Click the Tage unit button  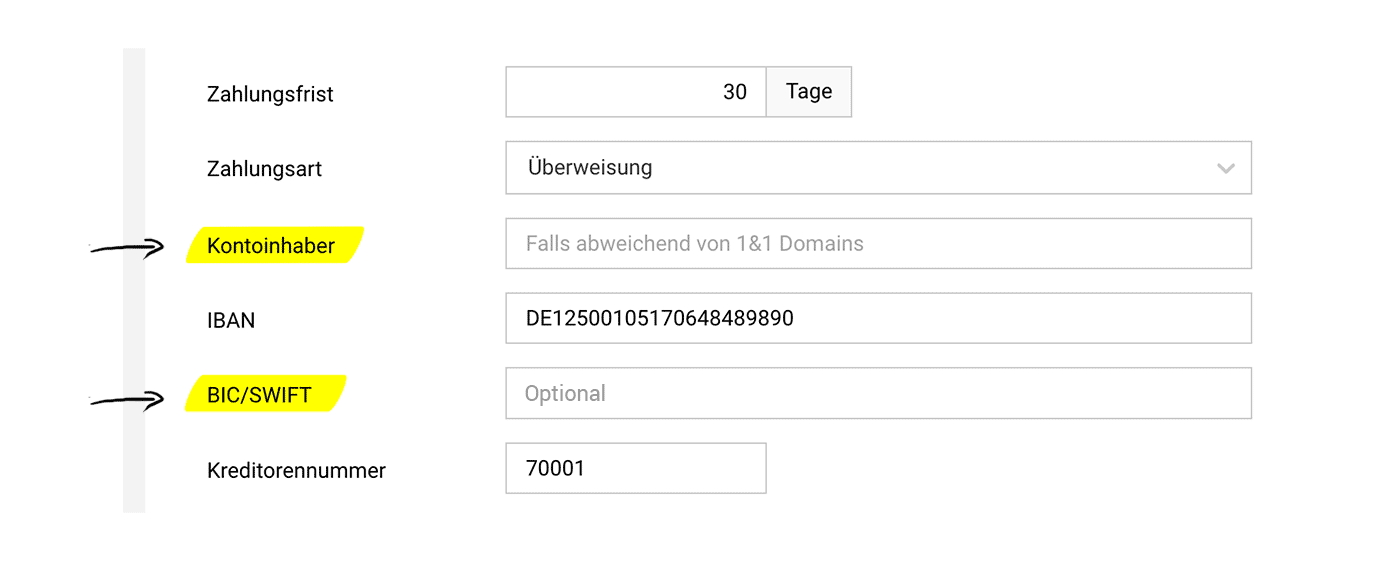[809, 92]
